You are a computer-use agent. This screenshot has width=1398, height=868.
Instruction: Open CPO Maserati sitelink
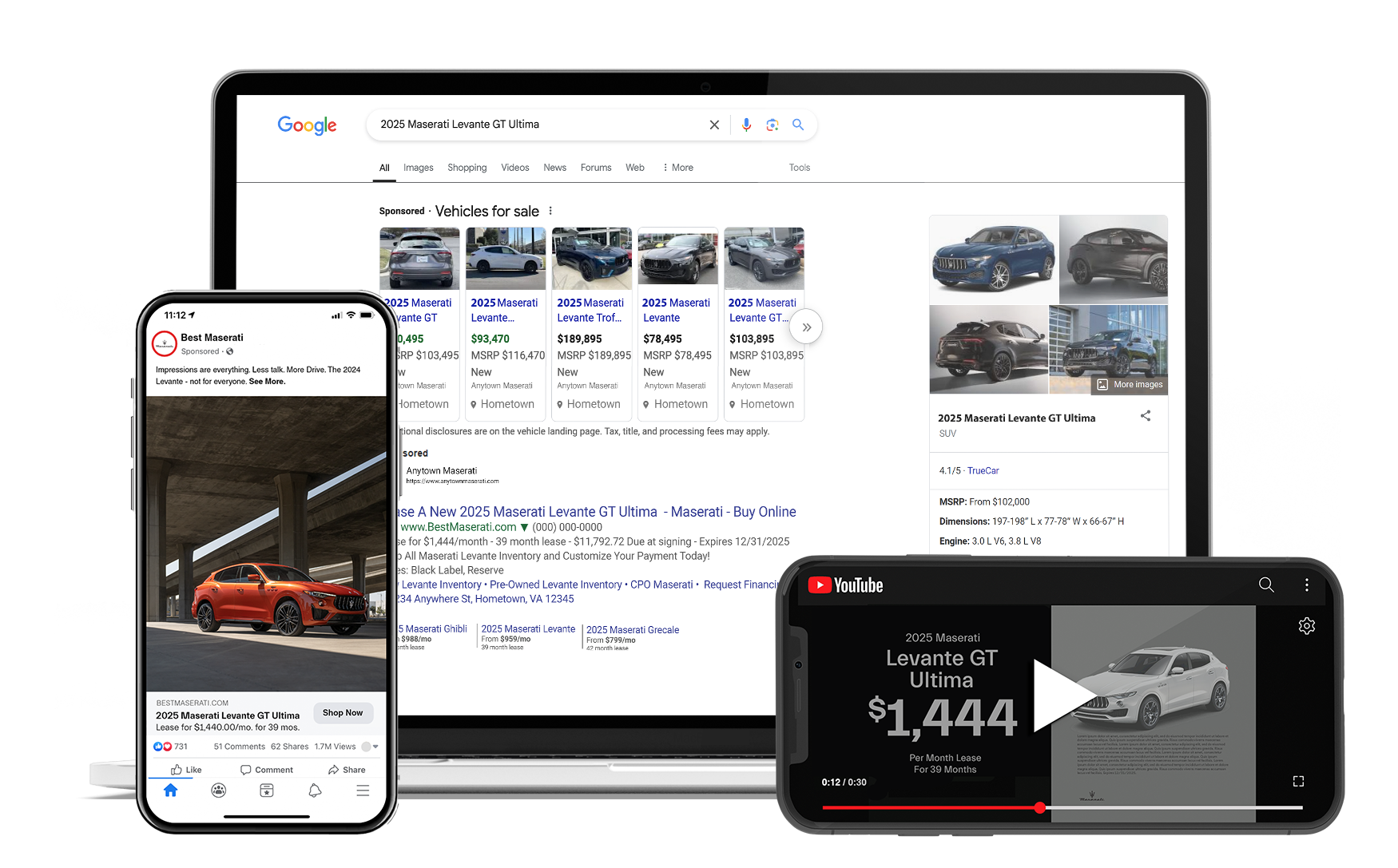pyautogui.click(x=661, y=585)
